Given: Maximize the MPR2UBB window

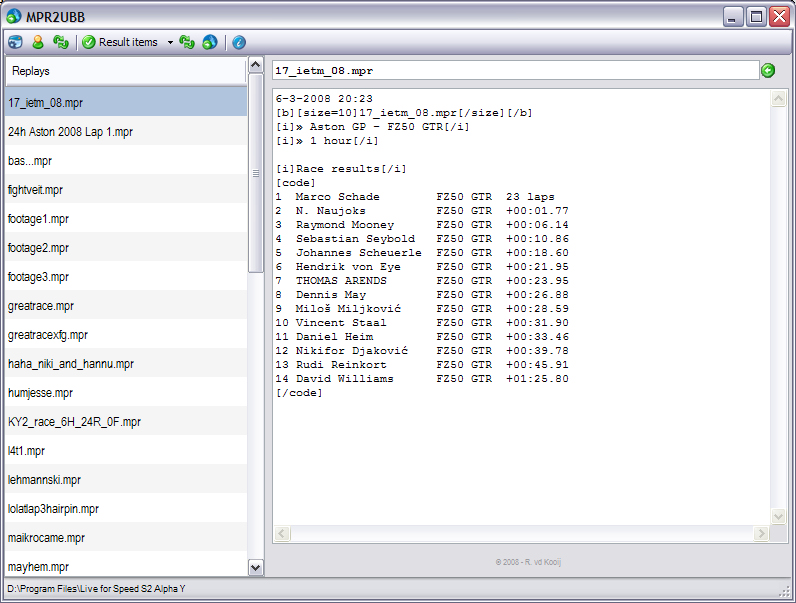Looking at the screenshot, I should (756, 17).
